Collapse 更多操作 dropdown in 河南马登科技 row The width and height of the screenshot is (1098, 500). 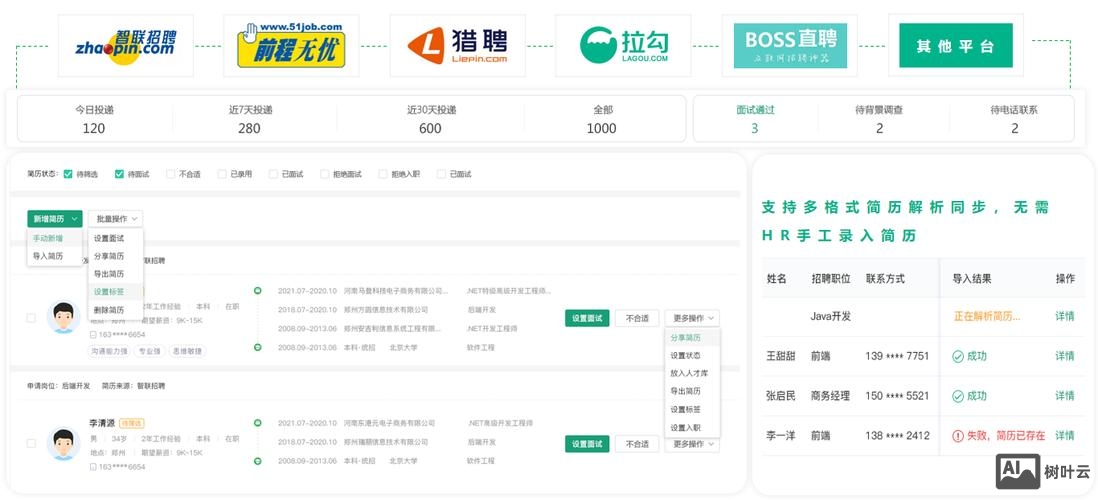point(693,318)
